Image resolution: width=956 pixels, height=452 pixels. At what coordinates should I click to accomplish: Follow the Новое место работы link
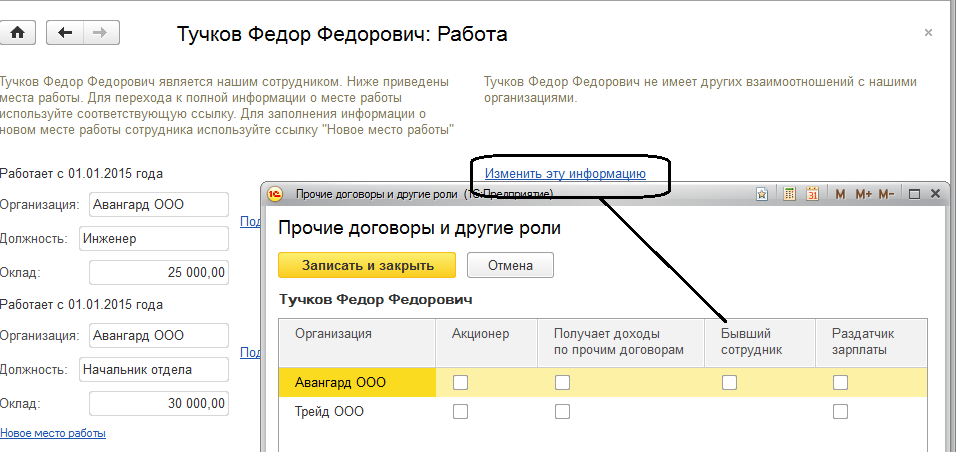click(53, 433)
